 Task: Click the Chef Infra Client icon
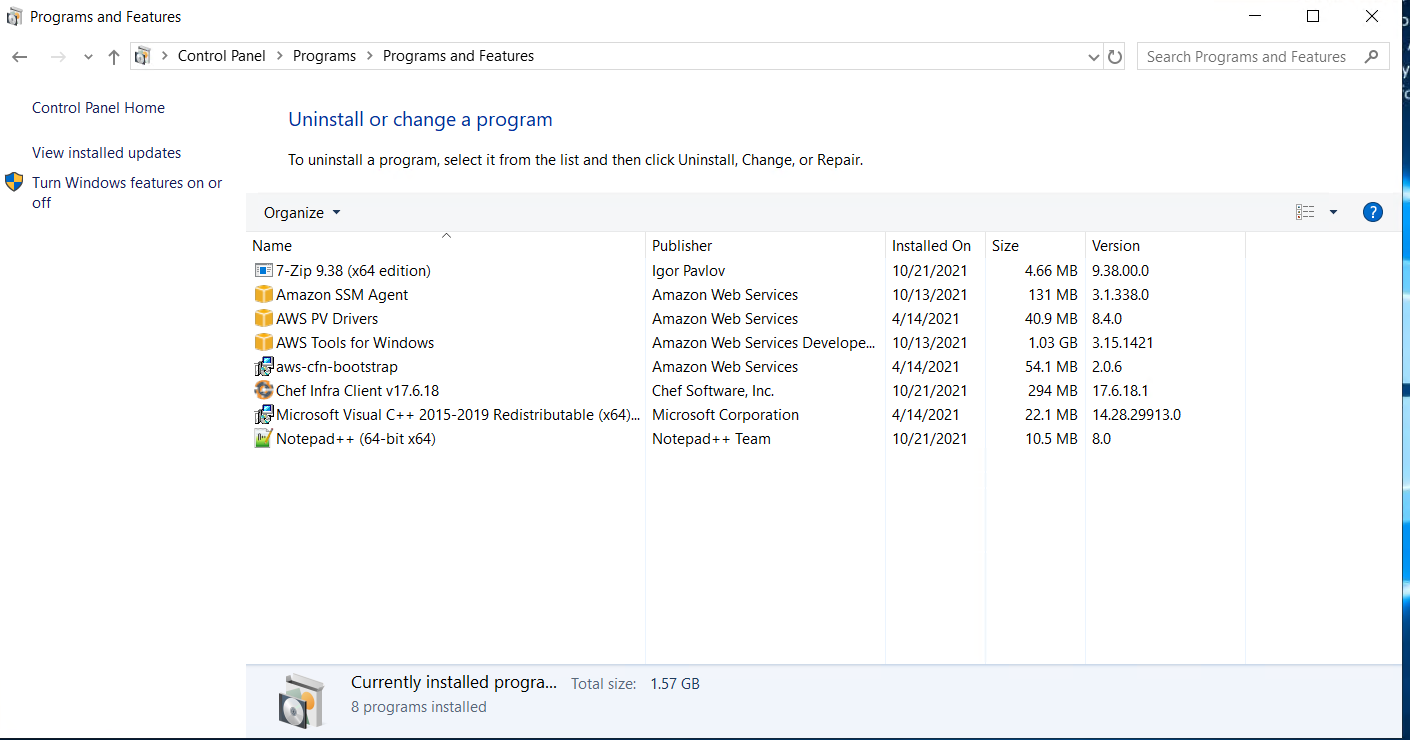(263, 391)
